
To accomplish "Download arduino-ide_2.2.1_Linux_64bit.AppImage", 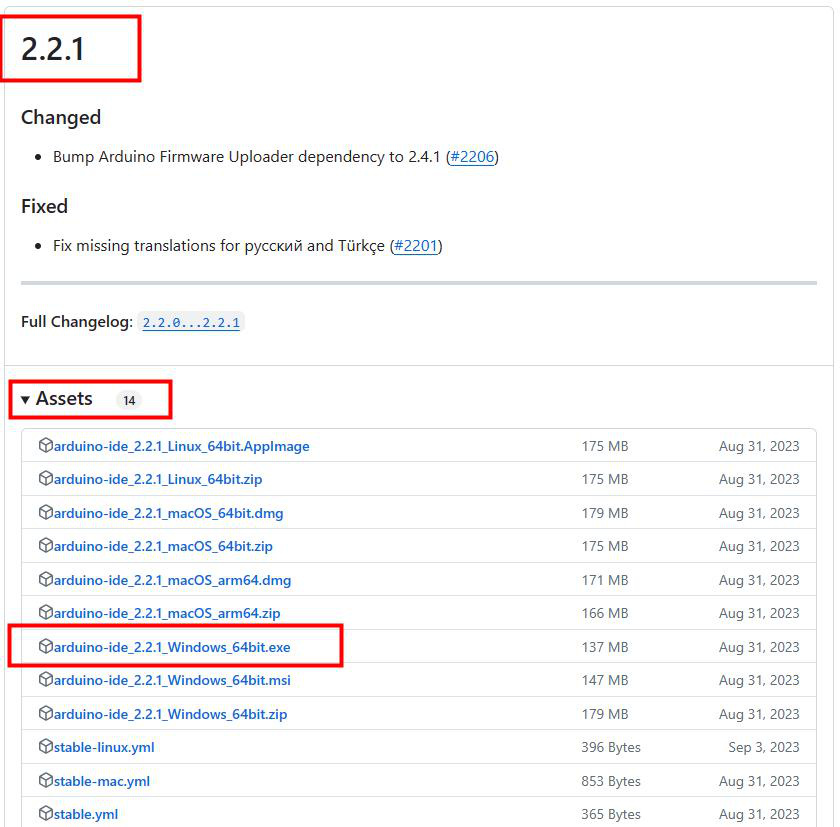I will pyautogui.click(x=182, y=446).
